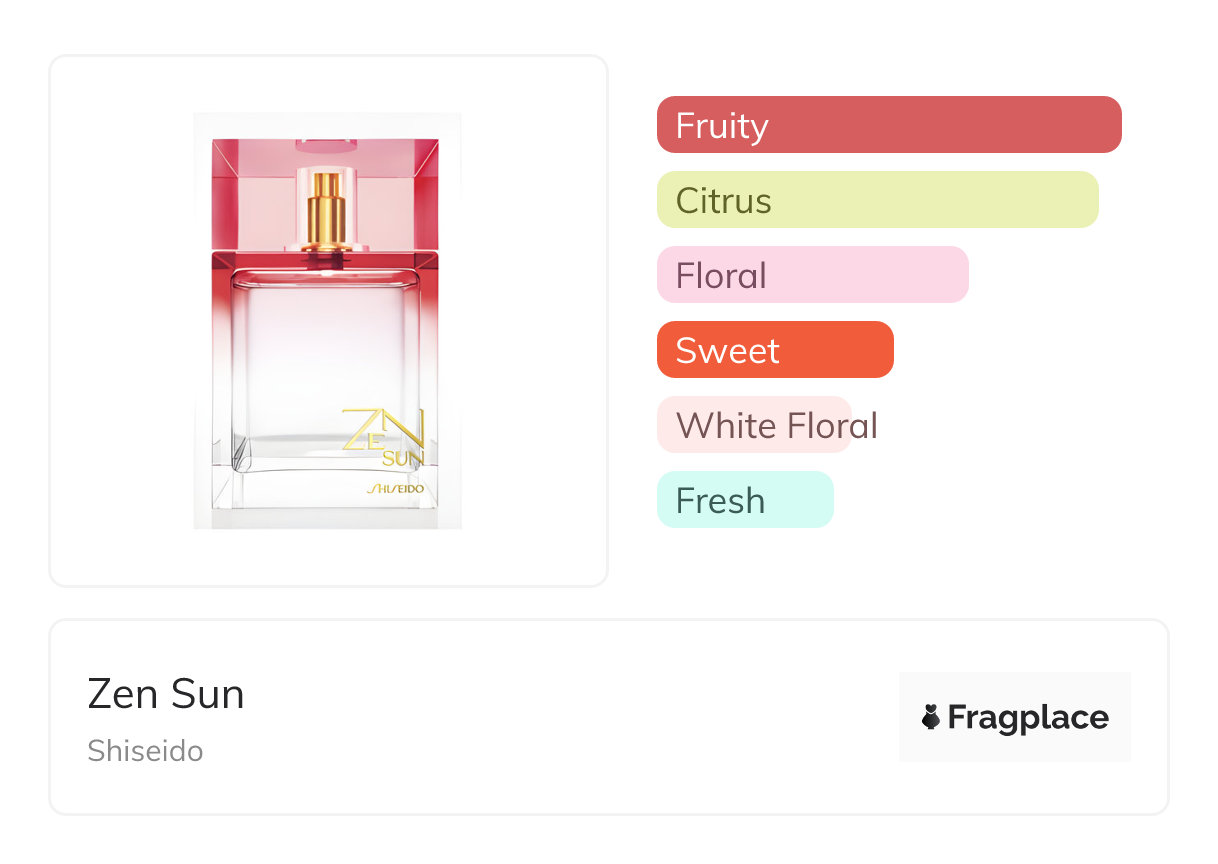Click the Fragplace perfume bottle icon

[x=931, y=718]
